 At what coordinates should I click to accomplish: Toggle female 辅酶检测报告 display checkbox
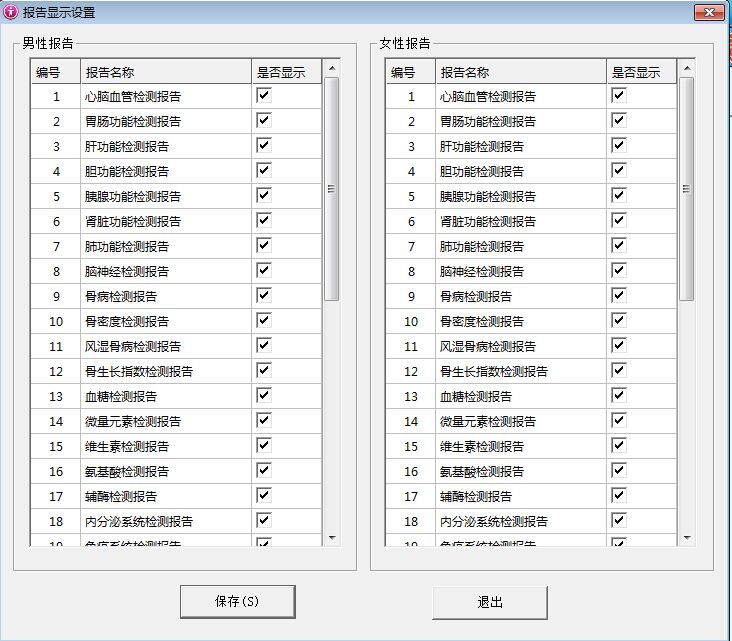[619, 495]
